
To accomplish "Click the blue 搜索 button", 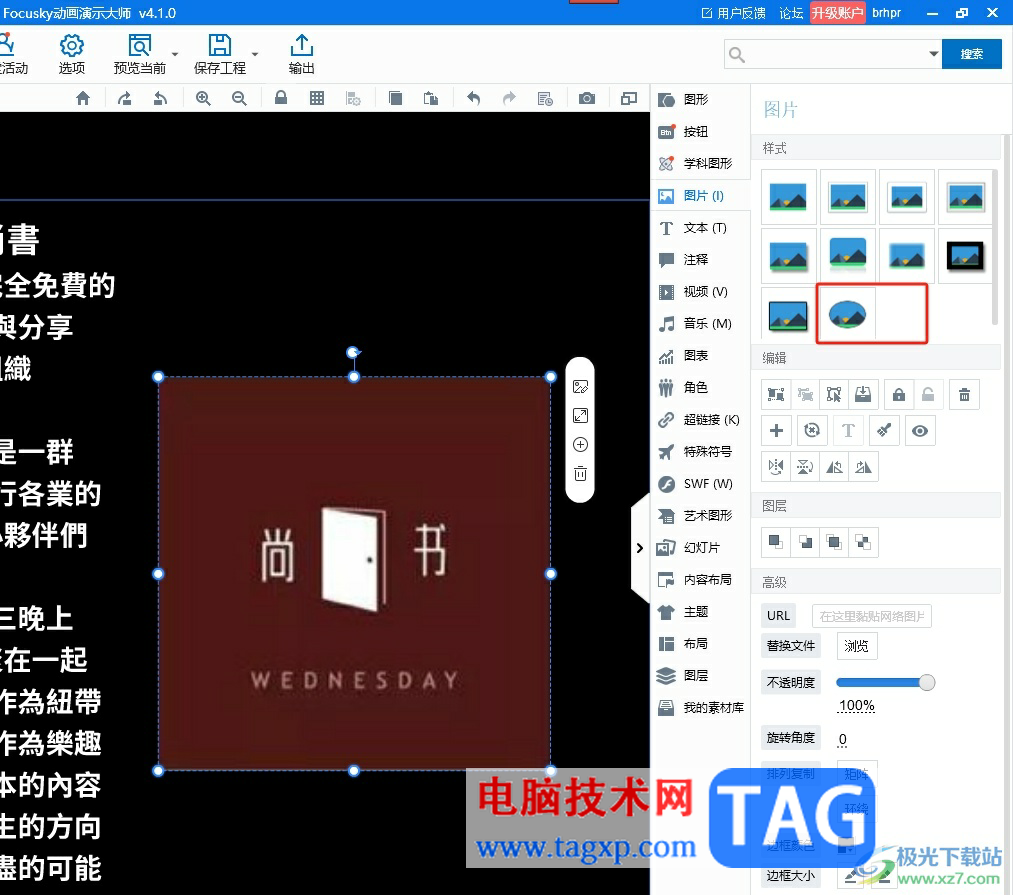I will [x=972, y=54].
